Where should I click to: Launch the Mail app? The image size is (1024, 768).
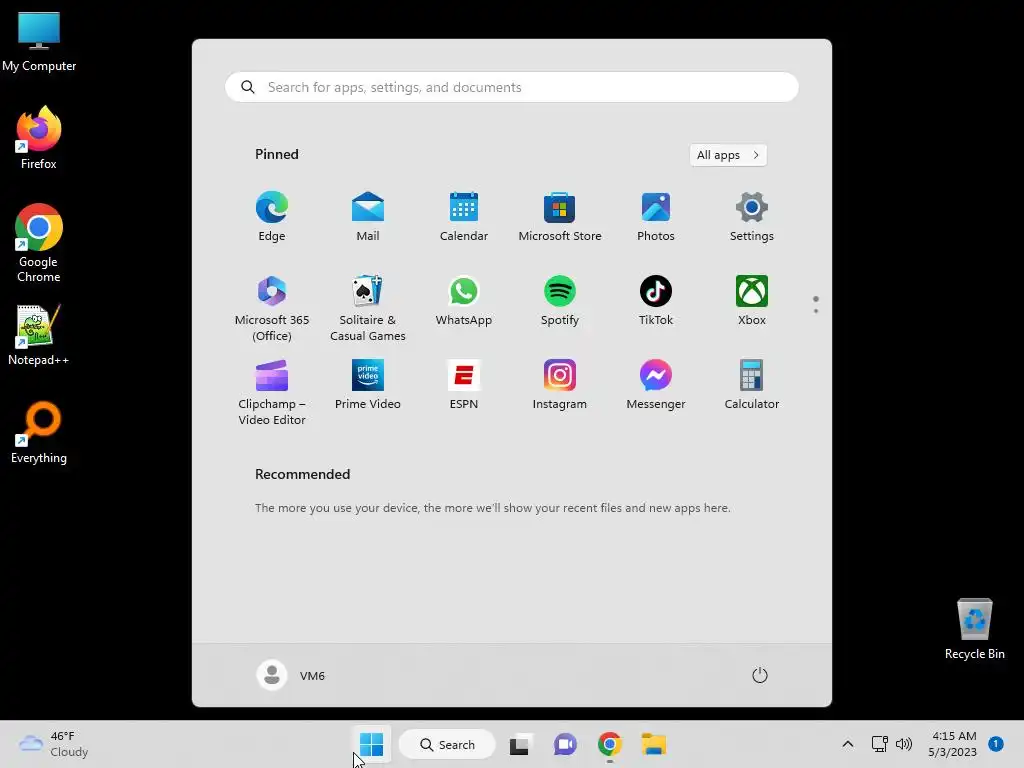368,217
